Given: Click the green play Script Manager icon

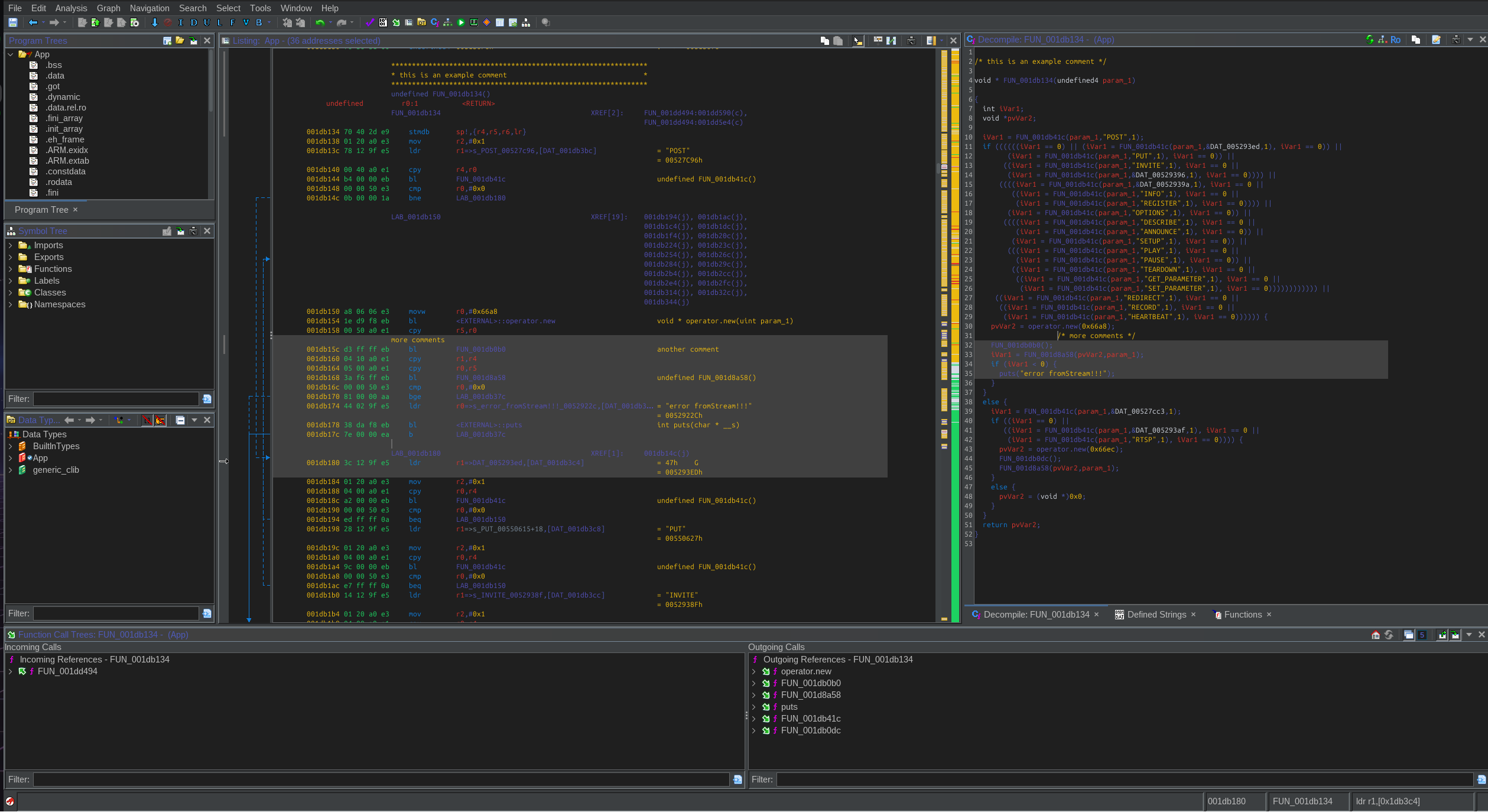Looking at the screenshot, I should point(461,22).
